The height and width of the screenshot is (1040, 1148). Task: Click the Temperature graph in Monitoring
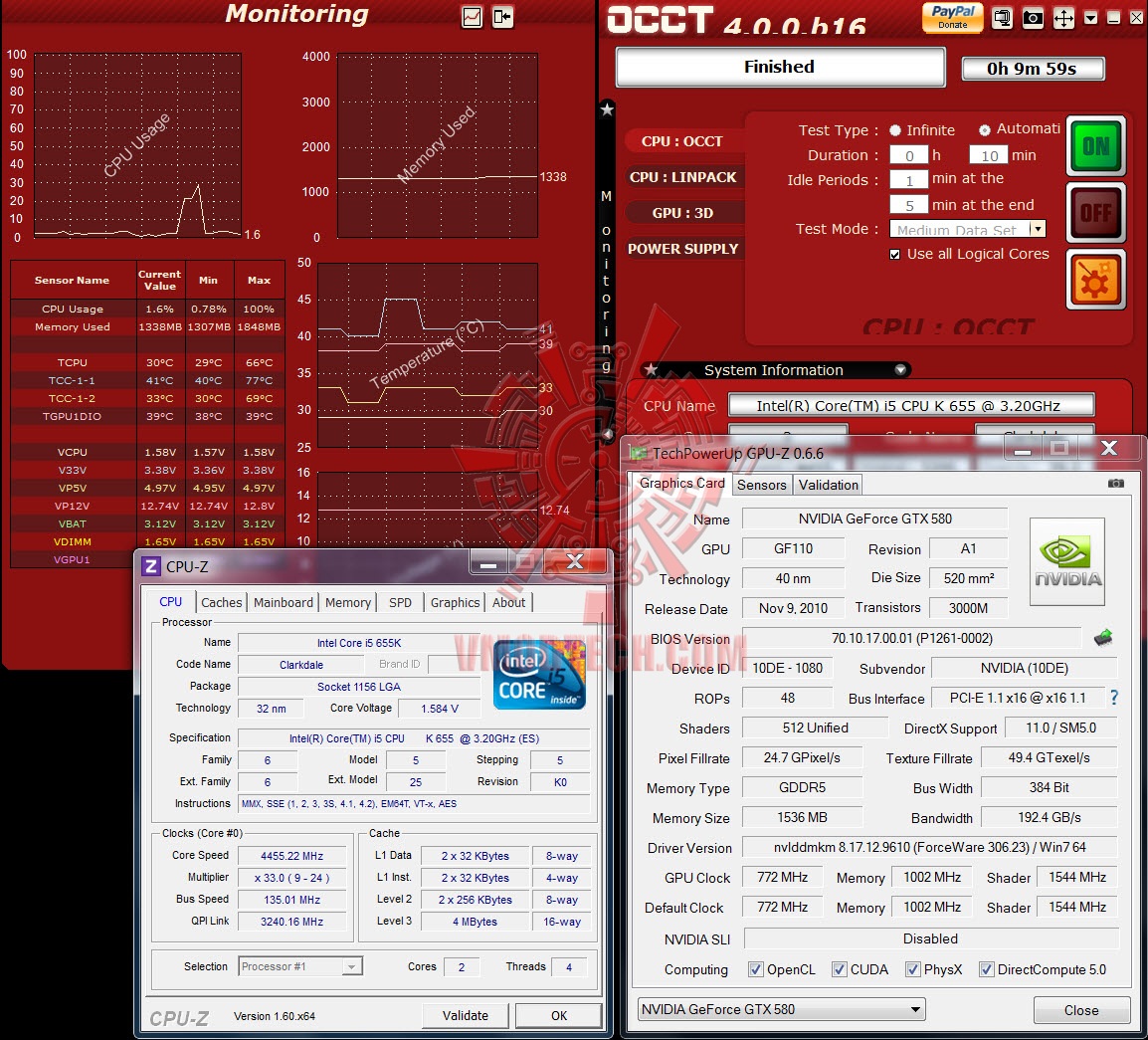[x=428, y=355]
